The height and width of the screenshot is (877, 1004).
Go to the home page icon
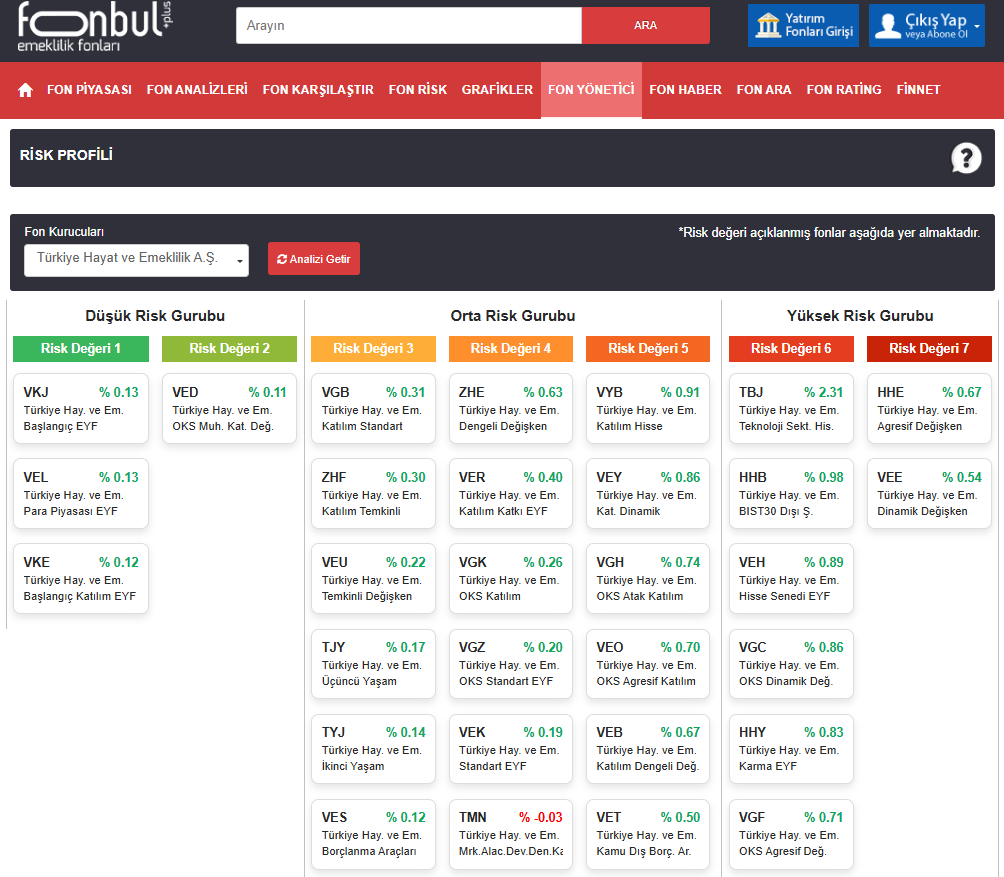[x=25, y=90]
